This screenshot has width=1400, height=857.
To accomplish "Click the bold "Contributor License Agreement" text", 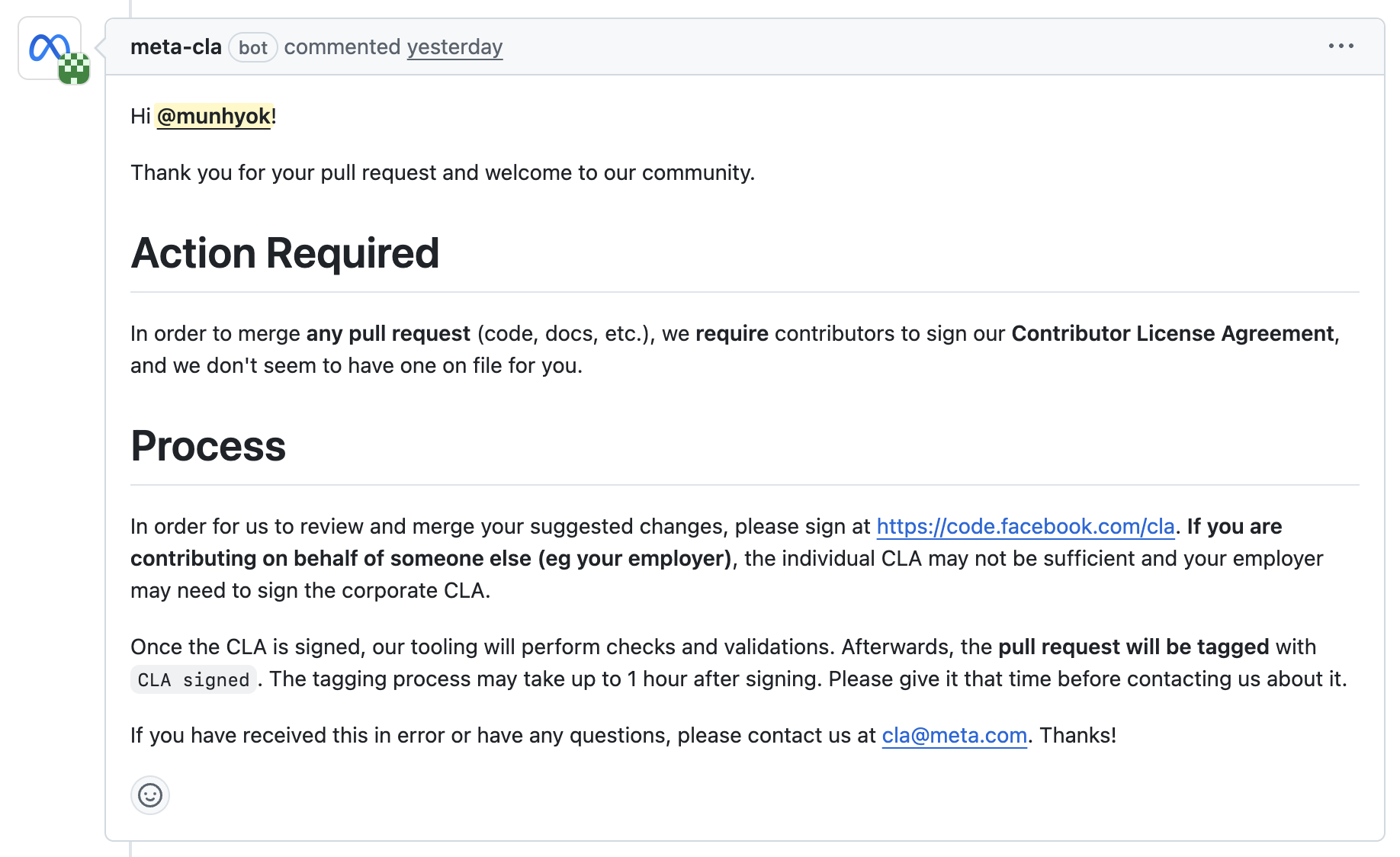I will pyautogui.click(x=1173, y=333).
